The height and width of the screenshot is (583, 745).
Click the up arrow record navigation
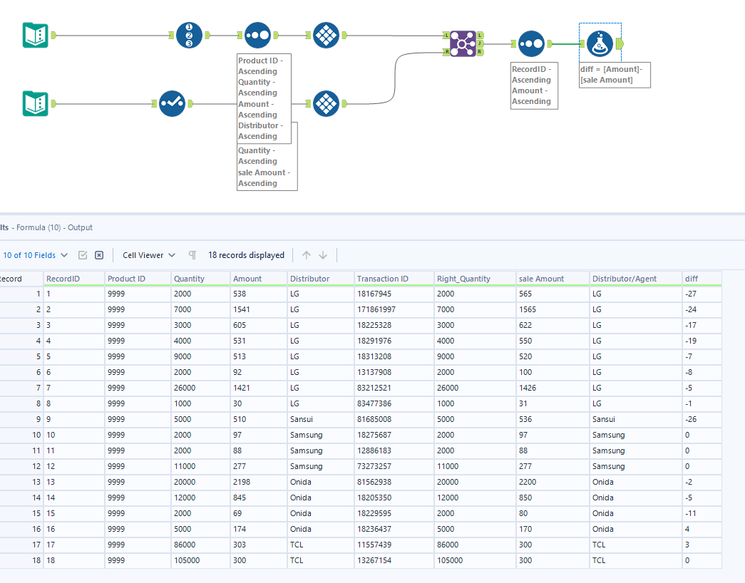[x=306, y=255]
